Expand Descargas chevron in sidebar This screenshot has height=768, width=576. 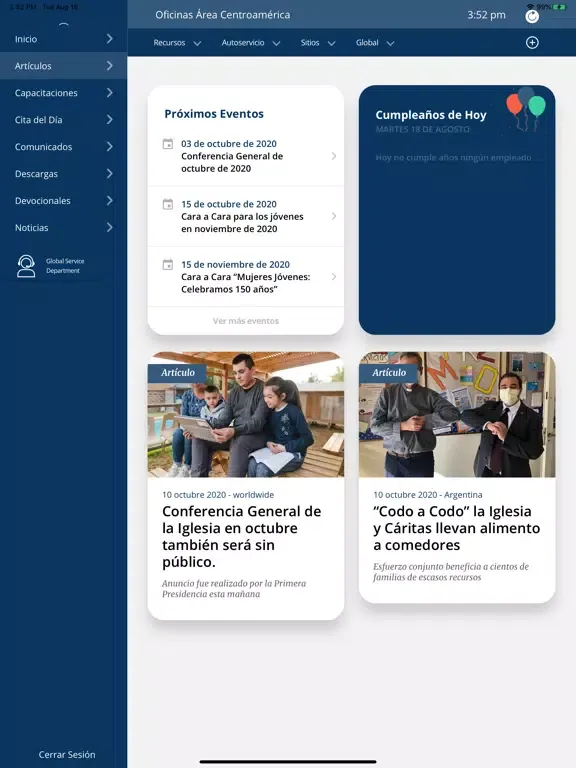point(110,173)
